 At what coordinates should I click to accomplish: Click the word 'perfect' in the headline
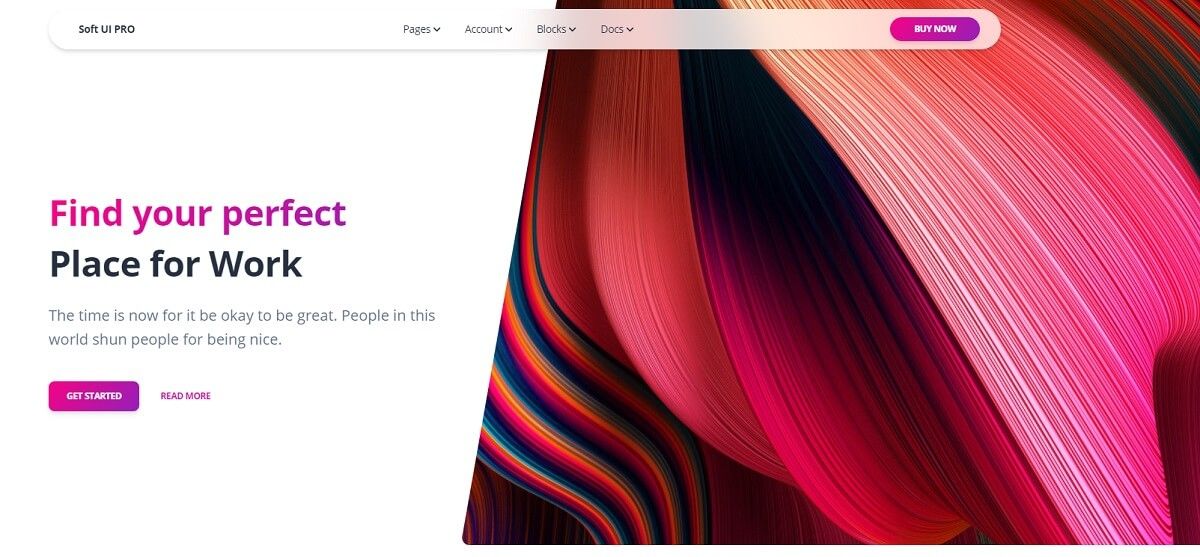pyautogui.click(x=284, y=214)
